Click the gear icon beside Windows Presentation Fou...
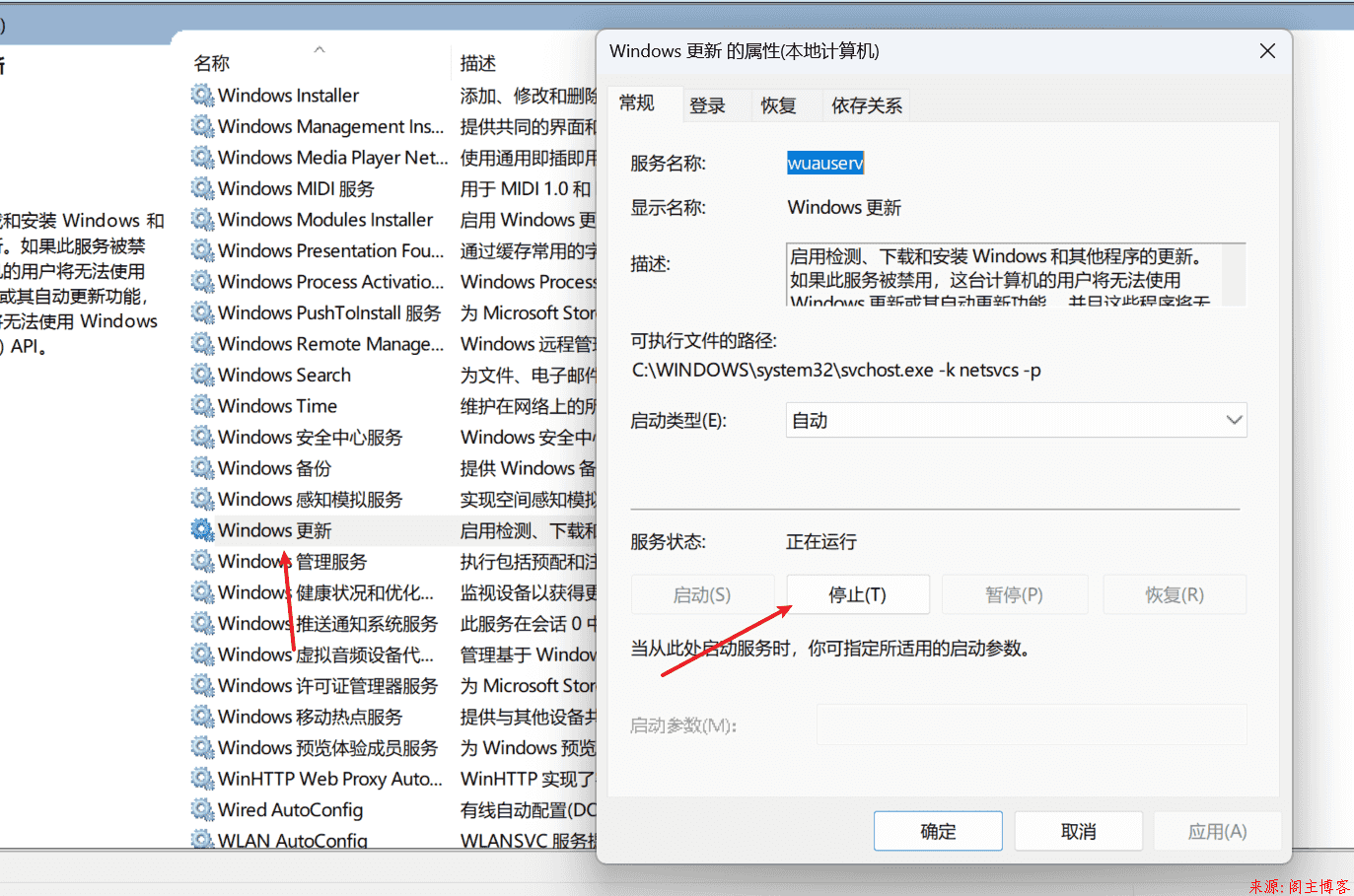Image resolution: width=1354 pixels, height=896 pixels. coord(202,250)
